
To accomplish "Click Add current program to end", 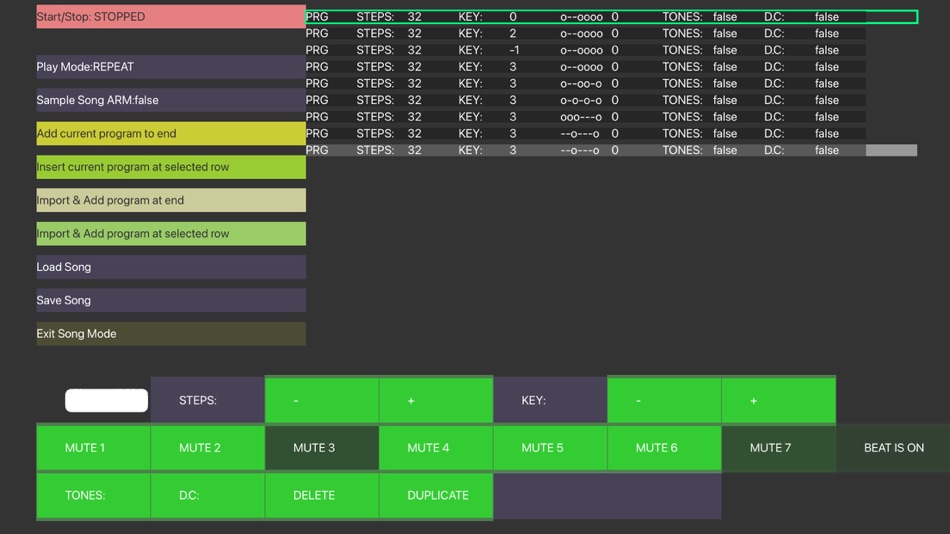I will [x=171, y=133].
